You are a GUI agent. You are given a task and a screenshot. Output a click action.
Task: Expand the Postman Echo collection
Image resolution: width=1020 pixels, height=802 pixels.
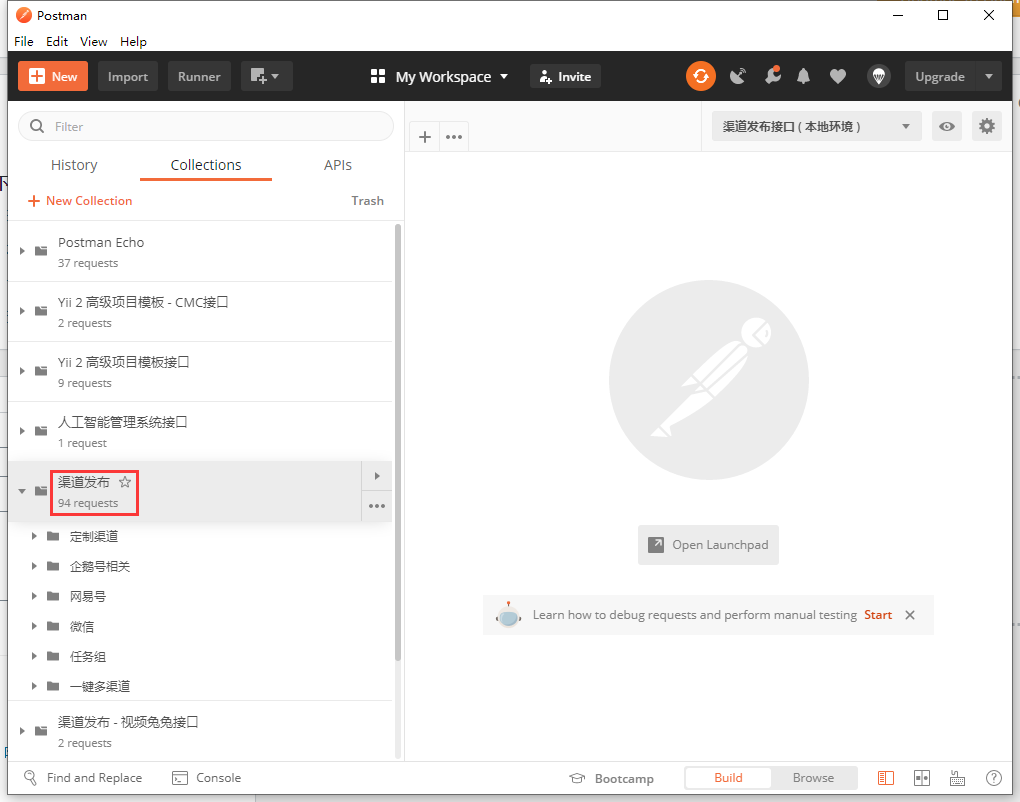(22, 251)
